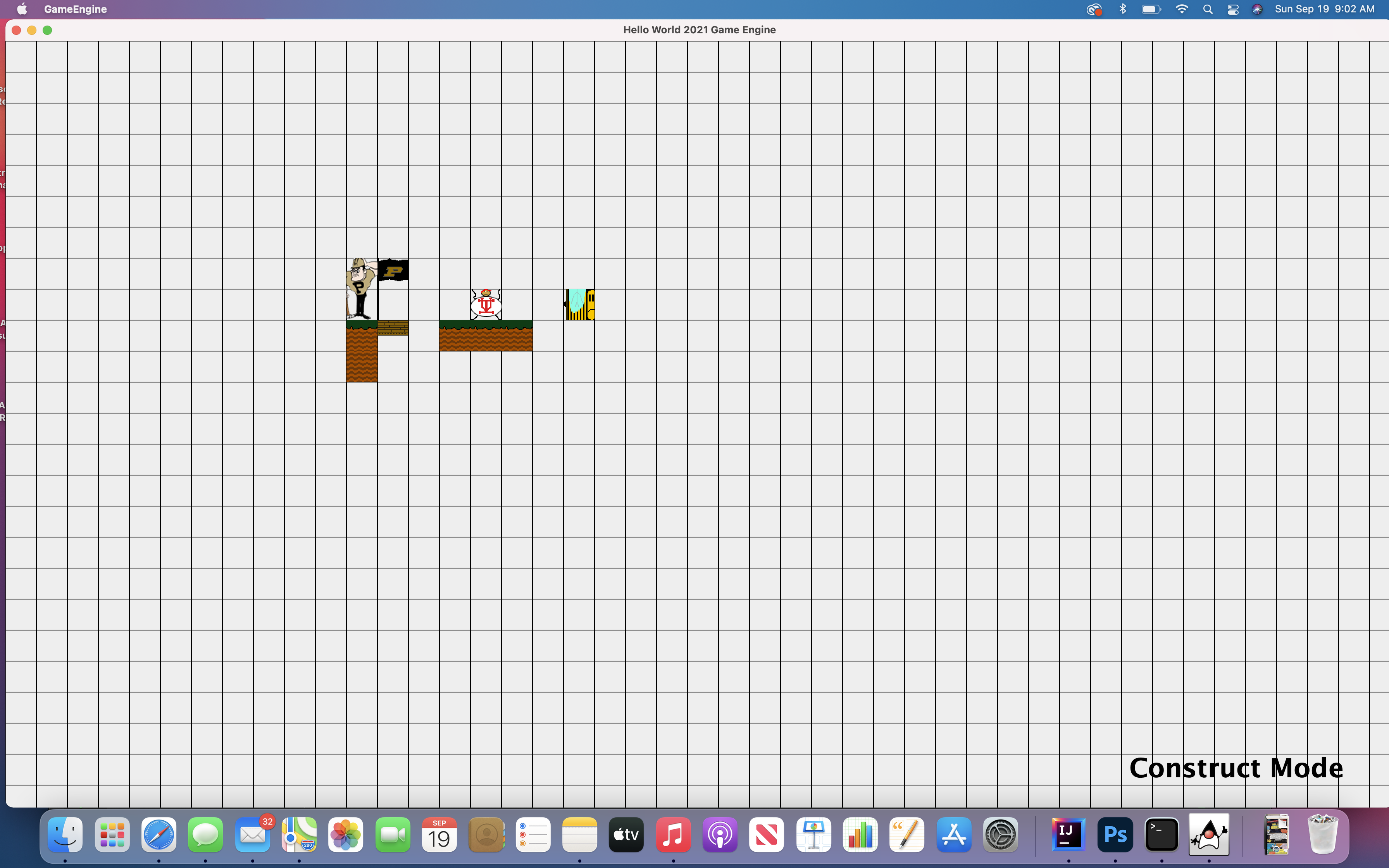Open the Apple menu
Screen dimensions: 1389x868
click(22, 9)
